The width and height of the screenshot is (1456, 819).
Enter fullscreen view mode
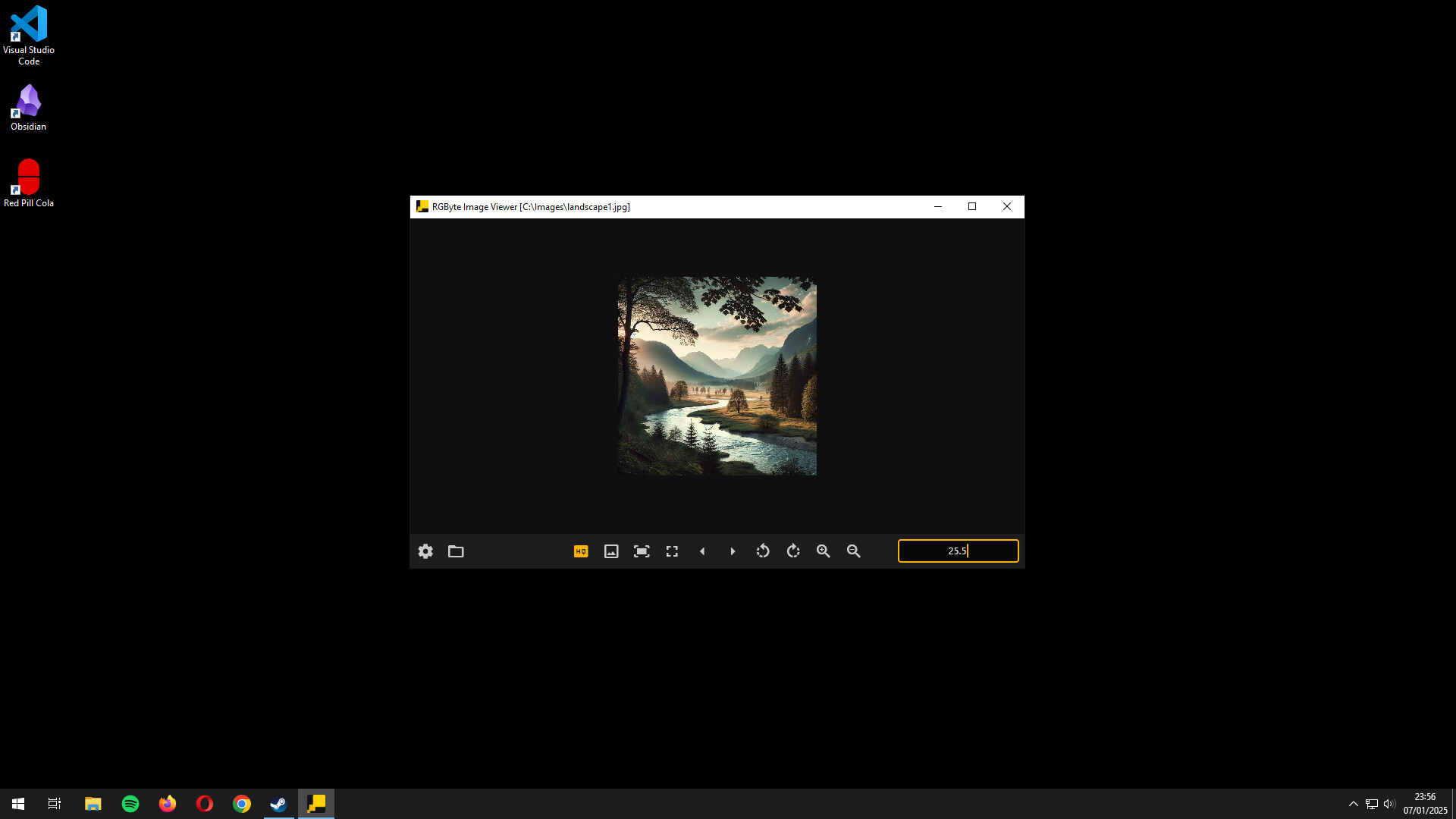pos(672,551)
